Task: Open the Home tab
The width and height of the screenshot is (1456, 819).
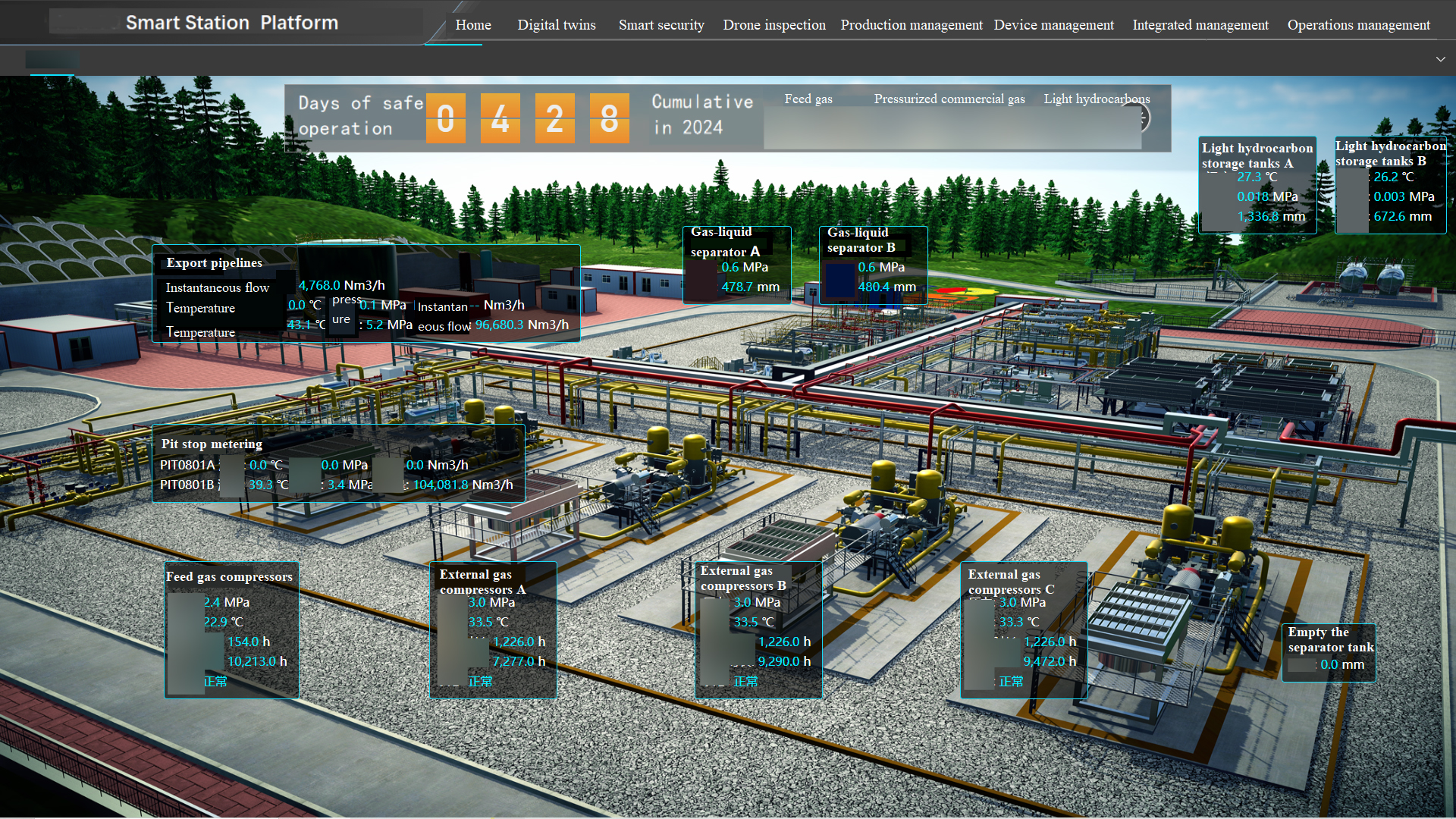Action: pos(472,25)
